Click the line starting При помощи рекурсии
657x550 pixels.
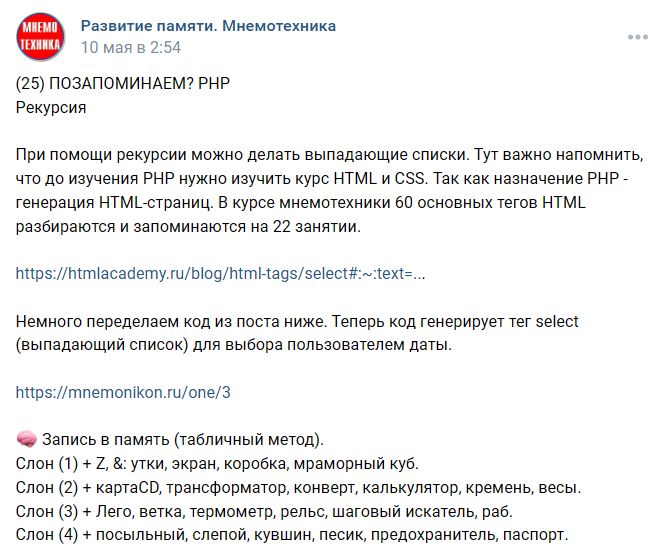point(330,155)
